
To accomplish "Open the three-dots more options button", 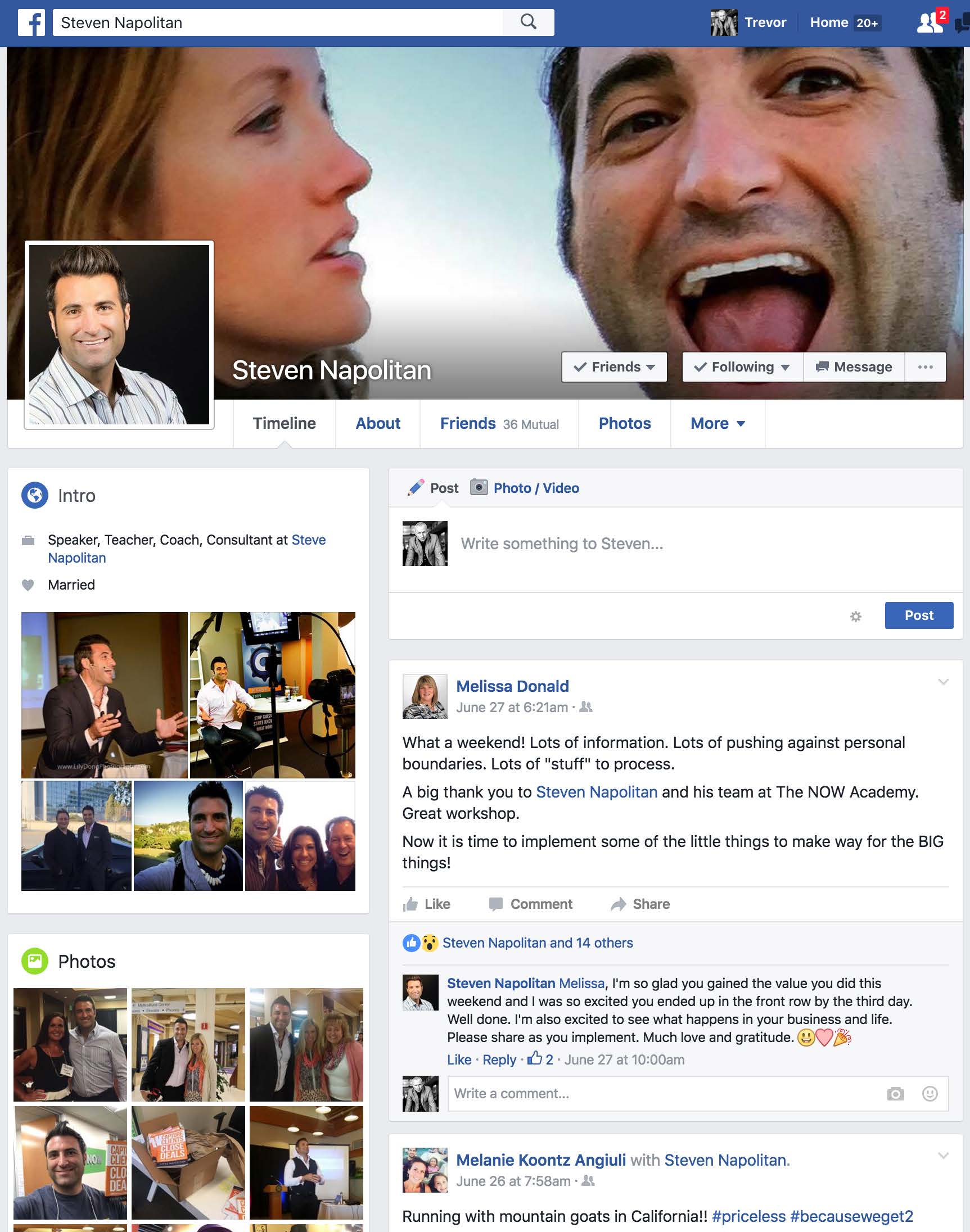I will point(925,367).
